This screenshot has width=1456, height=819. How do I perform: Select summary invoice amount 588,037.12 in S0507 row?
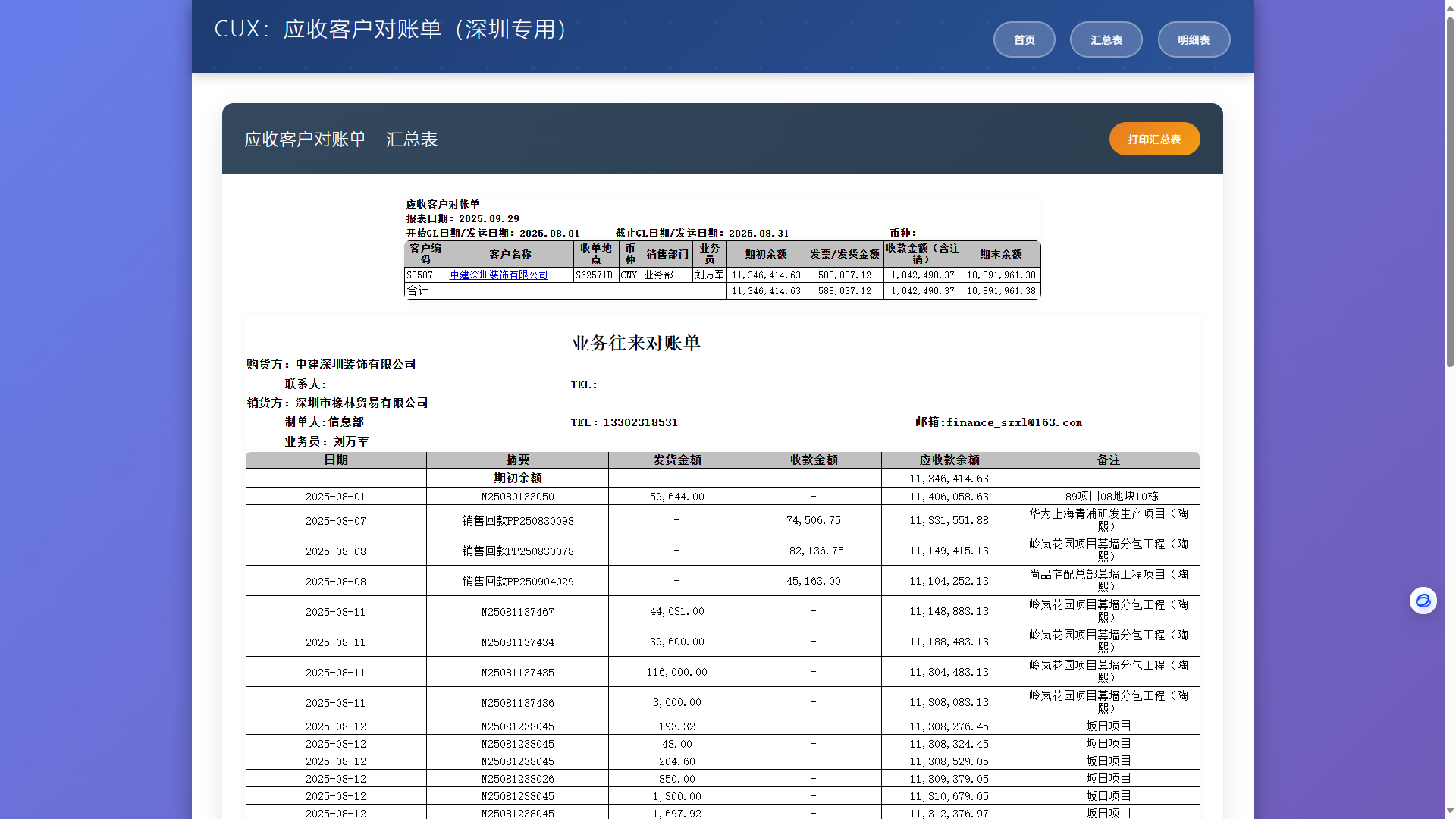point(844,275)
